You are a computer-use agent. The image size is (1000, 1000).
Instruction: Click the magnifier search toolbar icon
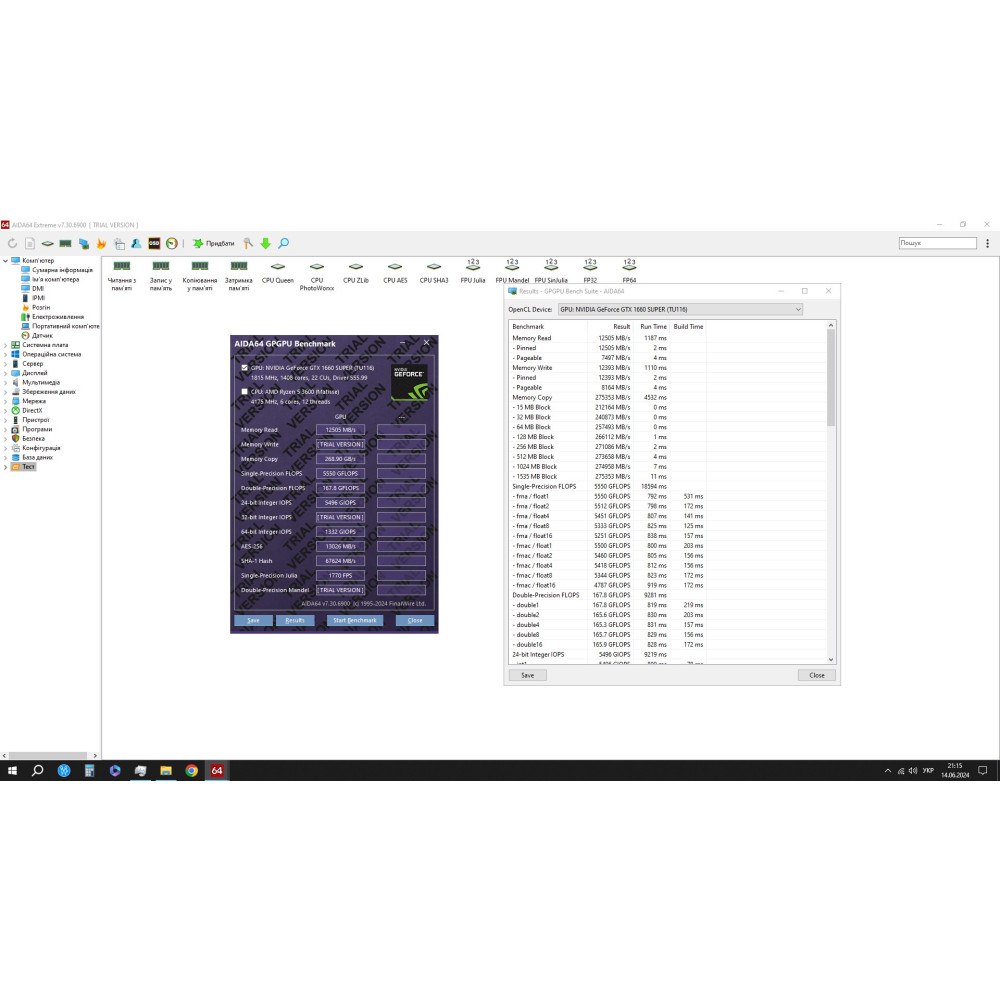283,243
